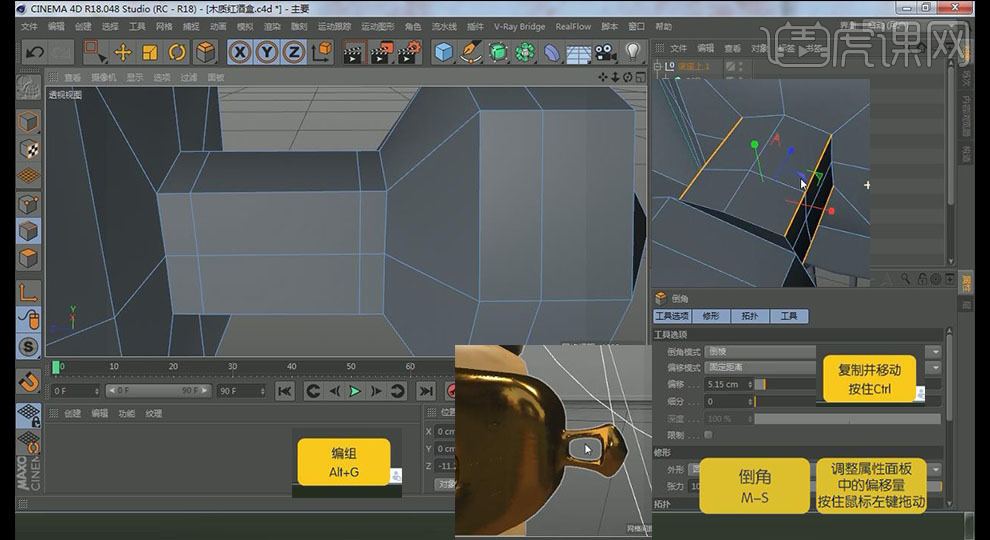Render the current active view
990x540 pixels.
point(354,52)
